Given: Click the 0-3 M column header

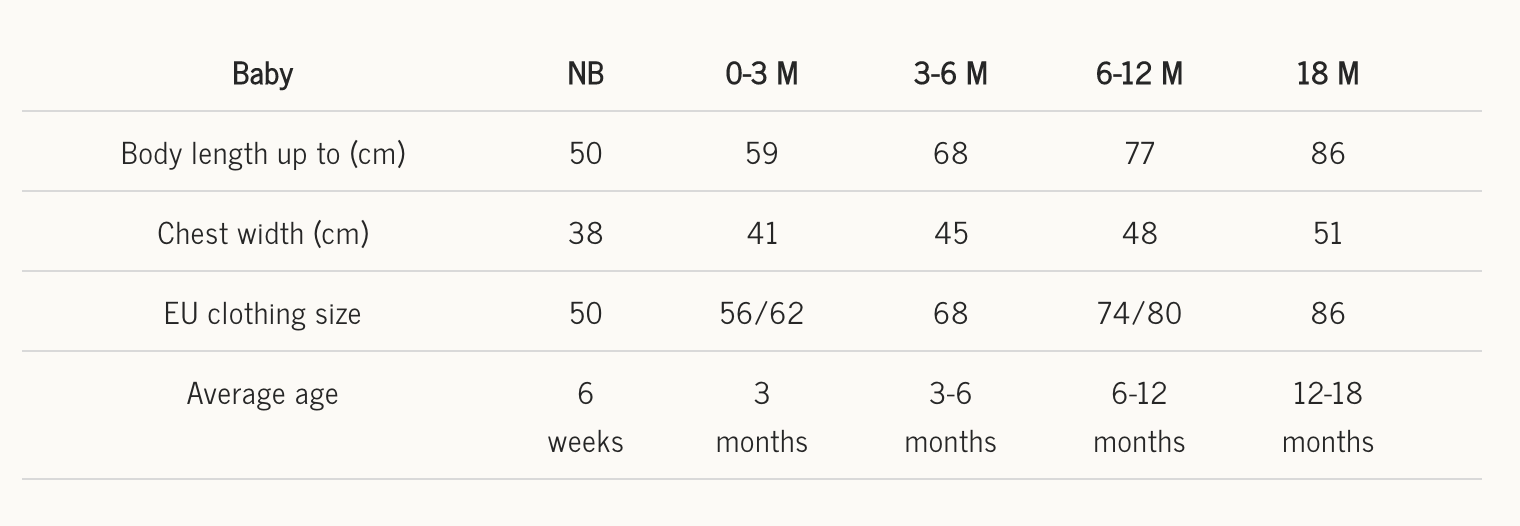Looking at the screenshot, I should point(762,74).
